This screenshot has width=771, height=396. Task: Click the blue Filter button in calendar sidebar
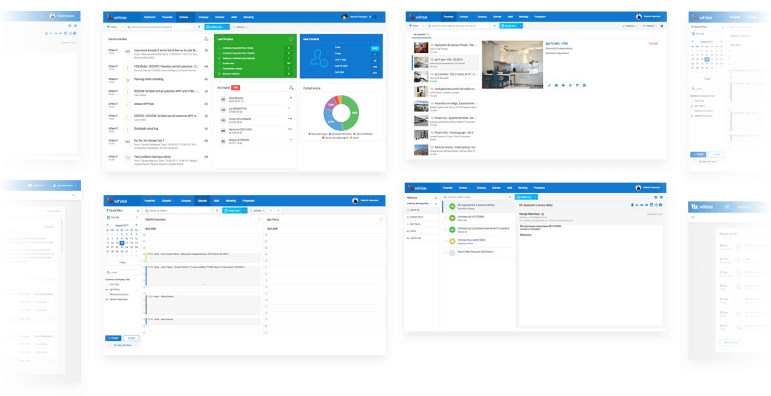[x=113, y=338]
